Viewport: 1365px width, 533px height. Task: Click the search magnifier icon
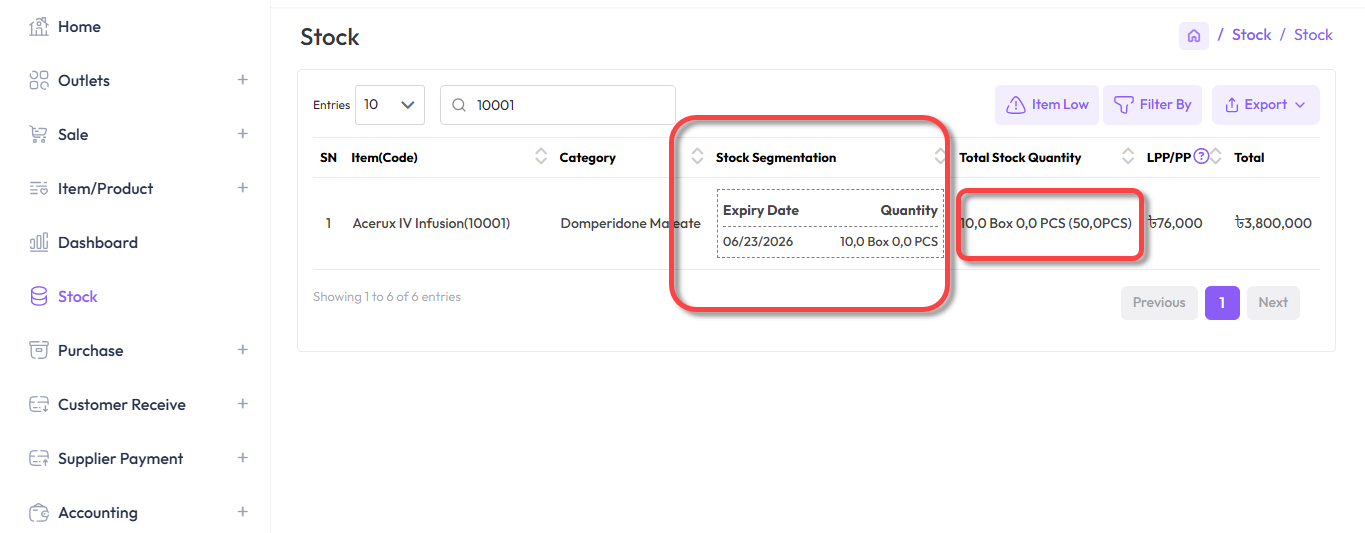459,105
